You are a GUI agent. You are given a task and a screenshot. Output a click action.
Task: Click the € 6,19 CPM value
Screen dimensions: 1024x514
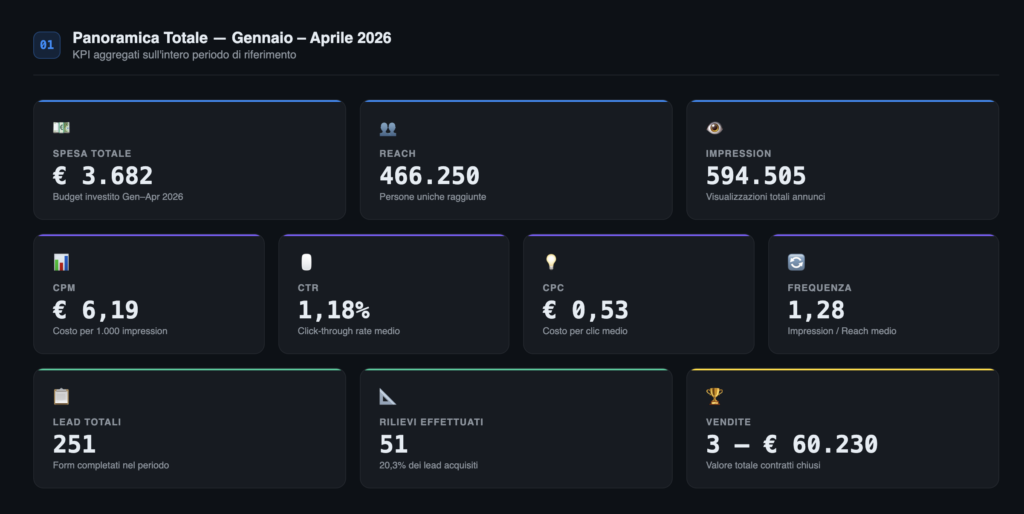pyautogui.click(x=95, y=310)
